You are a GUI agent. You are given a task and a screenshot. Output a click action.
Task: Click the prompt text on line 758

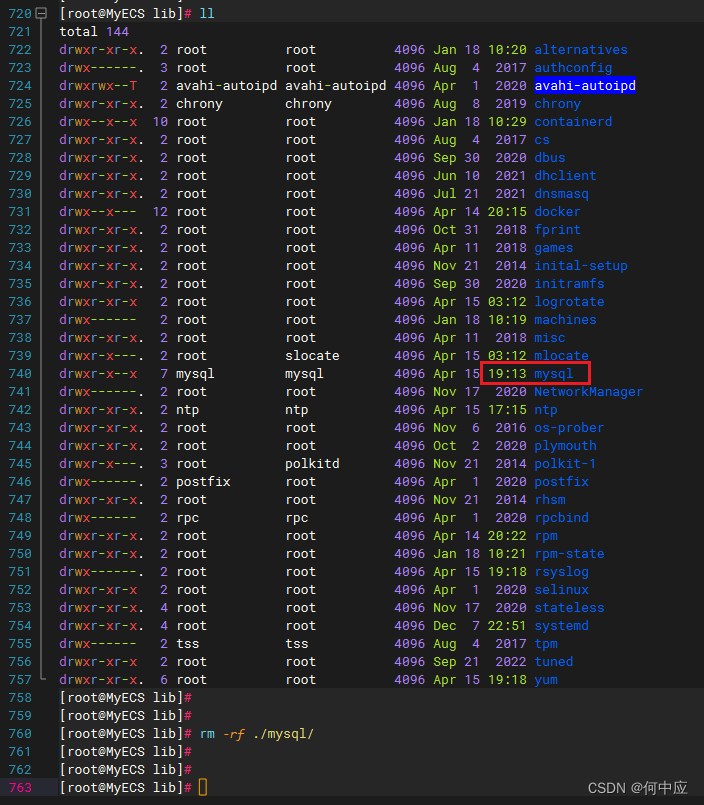coord(126,698)
